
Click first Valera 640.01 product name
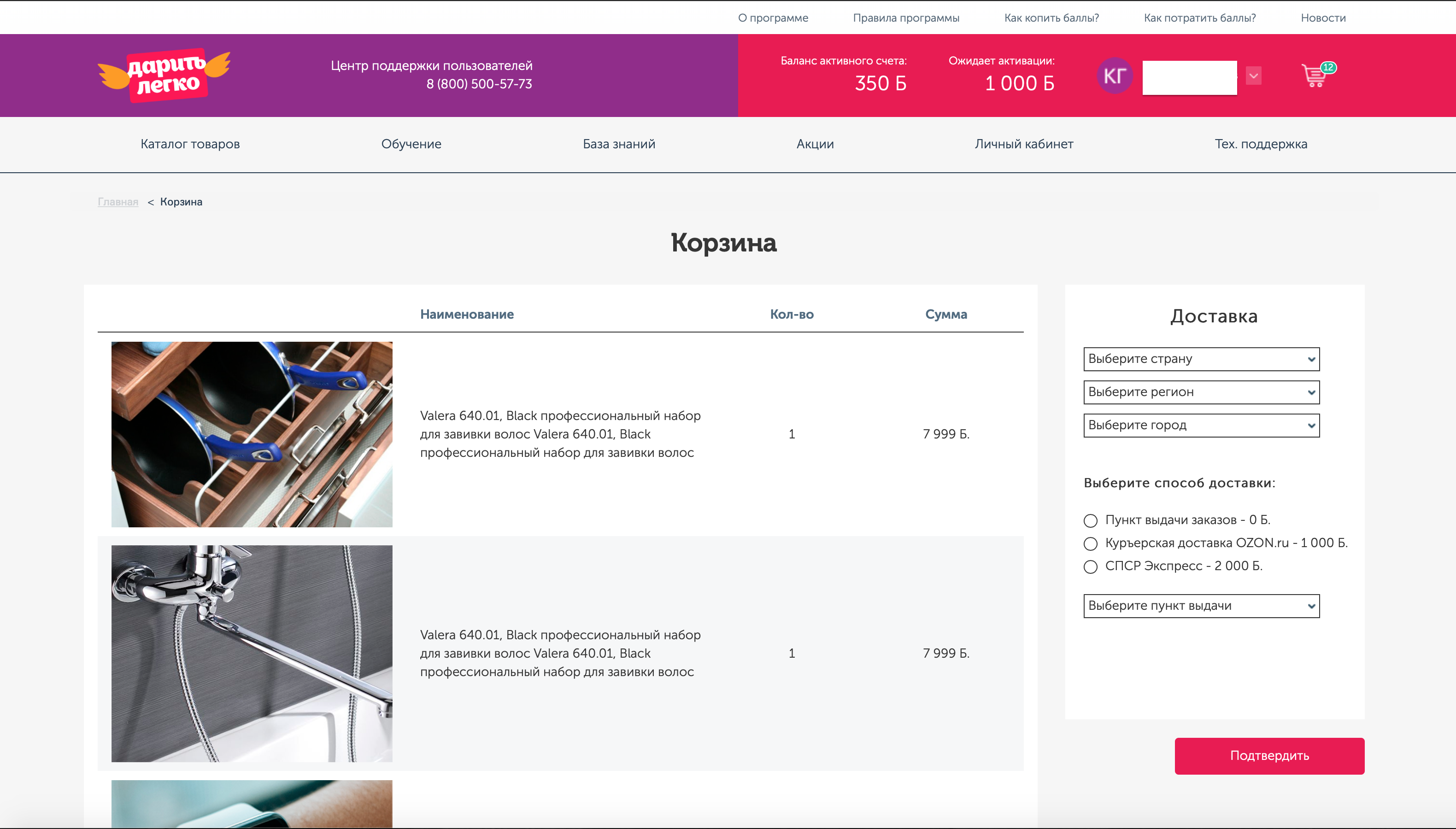coord(561,434)
